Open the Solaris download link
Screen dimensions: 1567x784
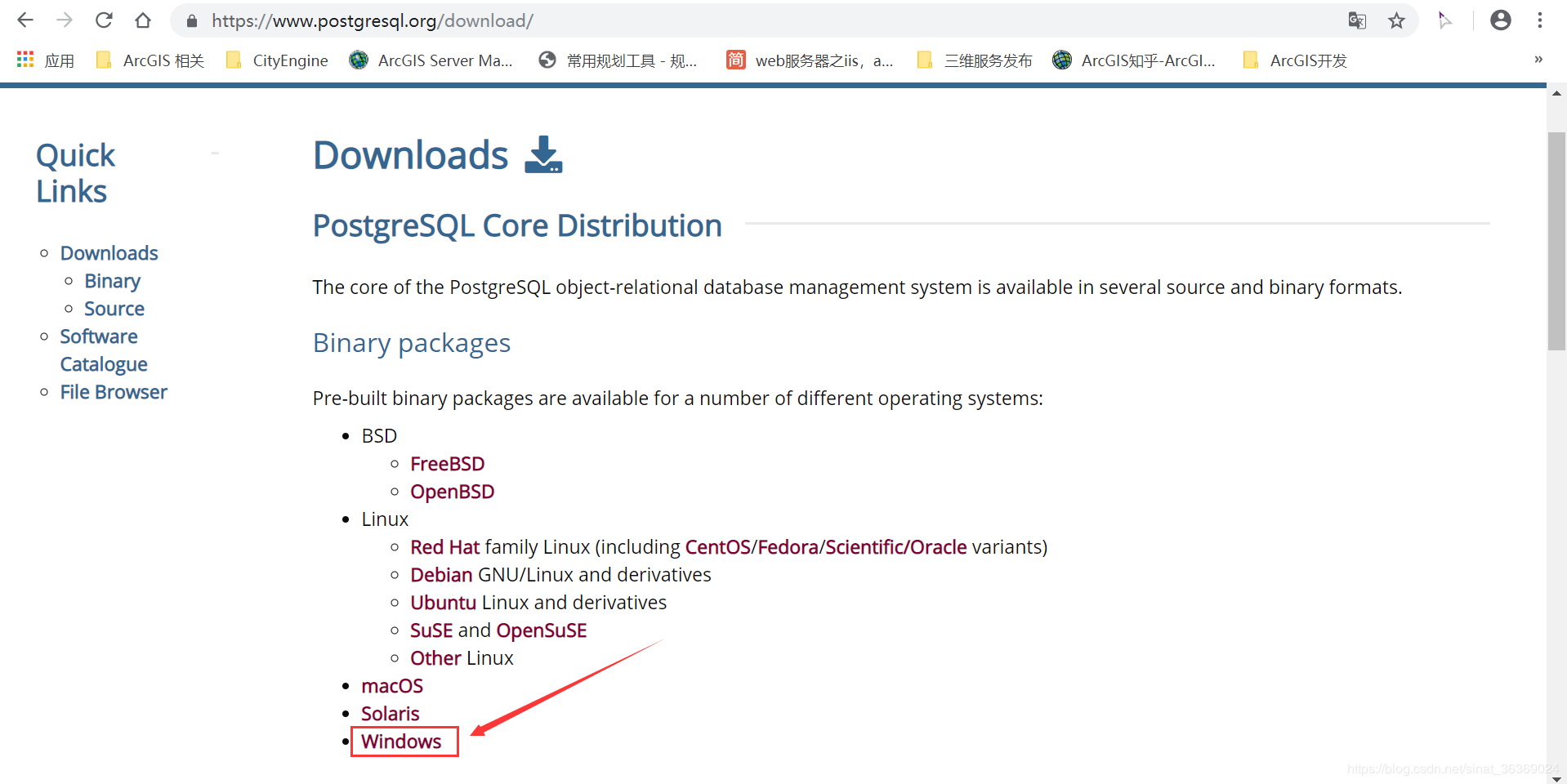[x=391, y=714]
